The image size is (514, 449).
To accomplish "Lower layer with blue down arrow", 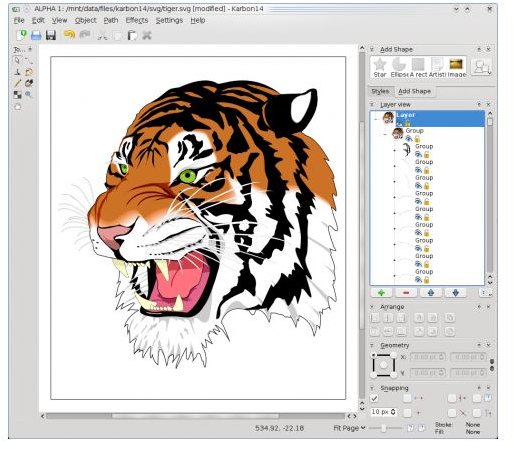I will coord(455,293).
